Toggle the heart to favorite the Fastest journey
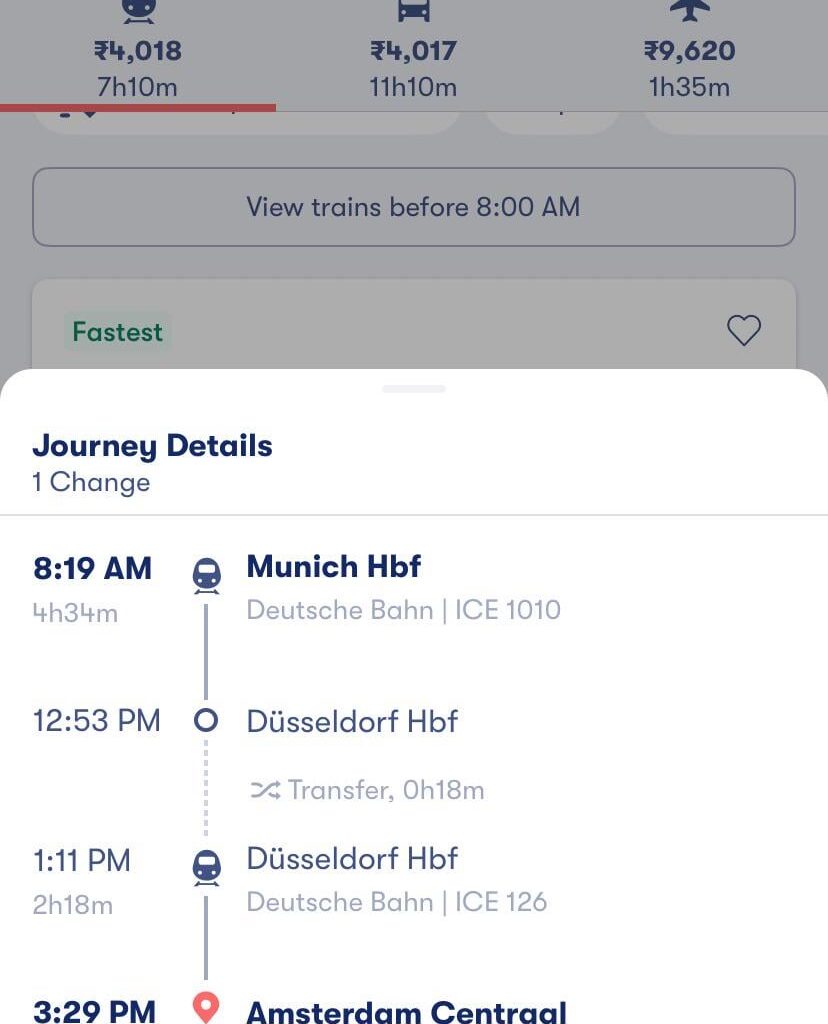The width and height of the screenshot is (828, 1024). click(x=744, y=330)
